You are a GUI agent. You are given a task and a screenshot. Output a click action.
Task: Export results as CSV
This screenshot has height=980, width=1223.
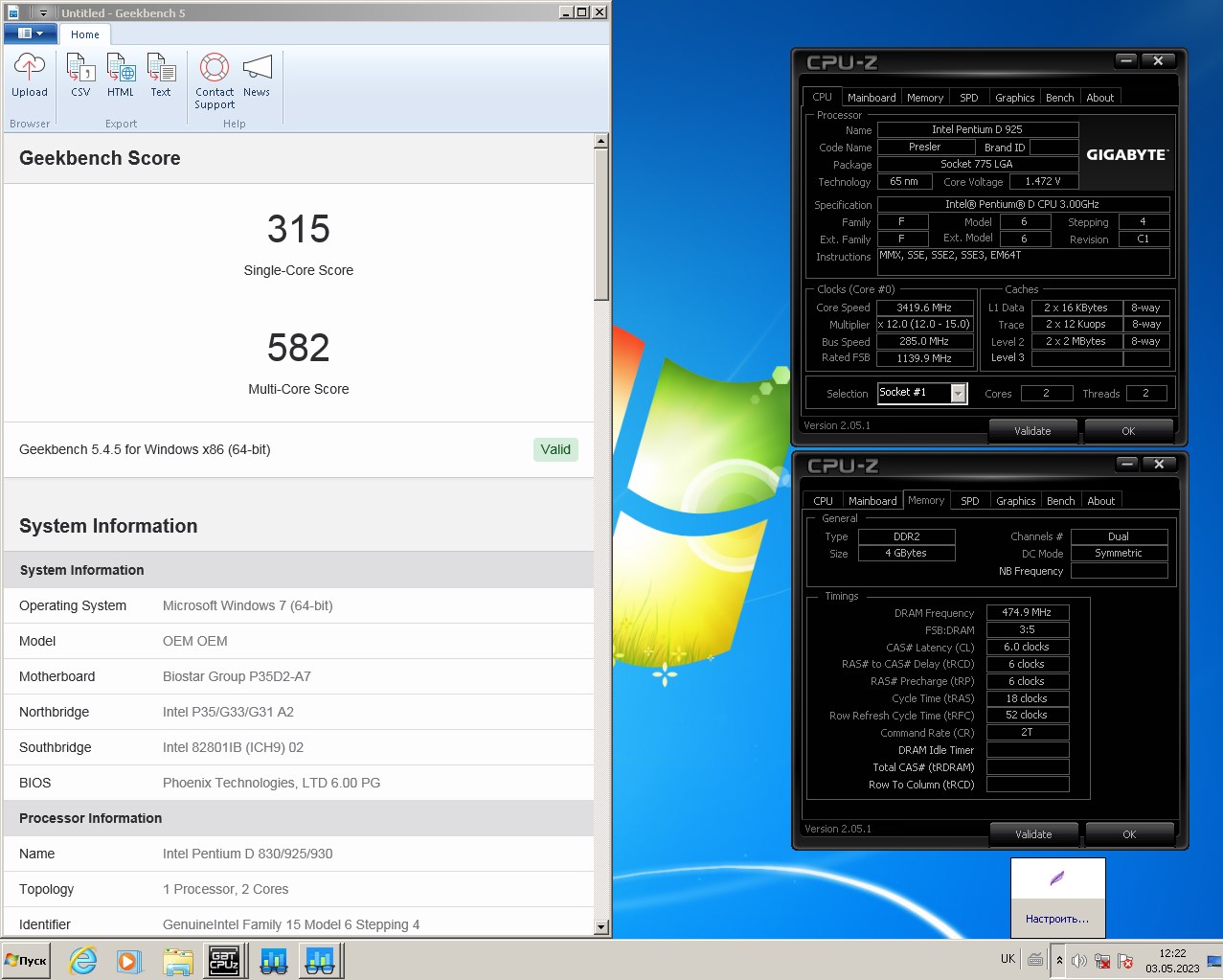pyautogui.click(x=80, y=76)
